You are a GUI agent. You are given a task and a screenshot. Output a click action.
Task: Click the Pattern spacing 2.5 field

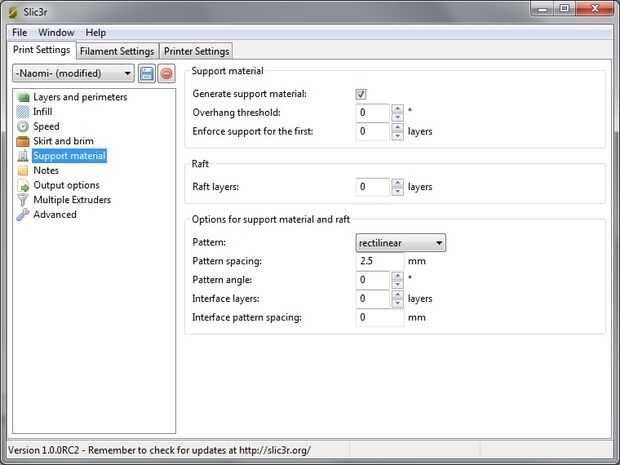[x=380, y=261]
